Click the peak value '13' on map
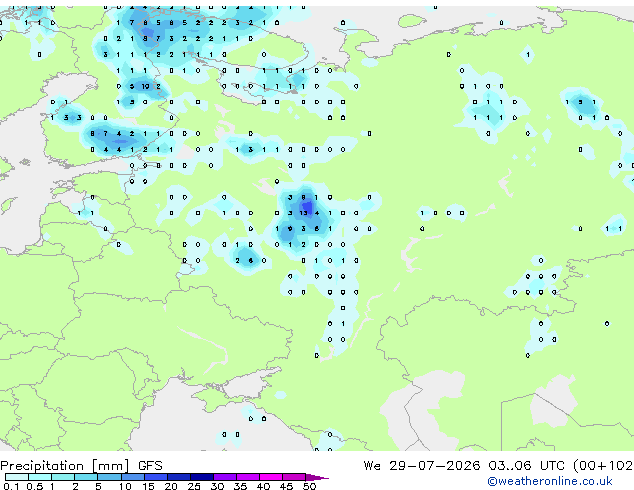Viewport: 634px width, 490px height. click(303, 213)
